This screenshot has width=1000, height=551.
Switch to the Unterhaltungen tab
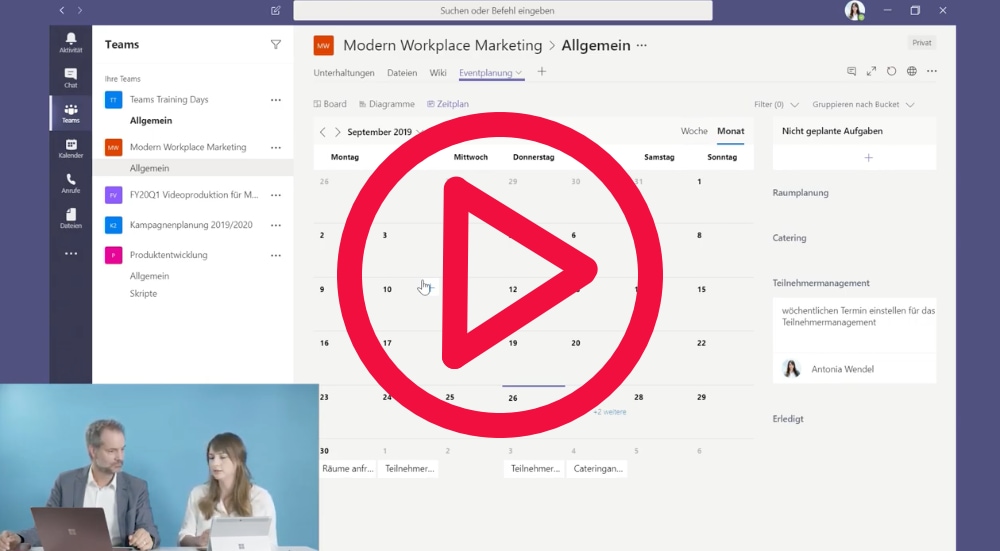pyautogui.click(x=344, y=73)
